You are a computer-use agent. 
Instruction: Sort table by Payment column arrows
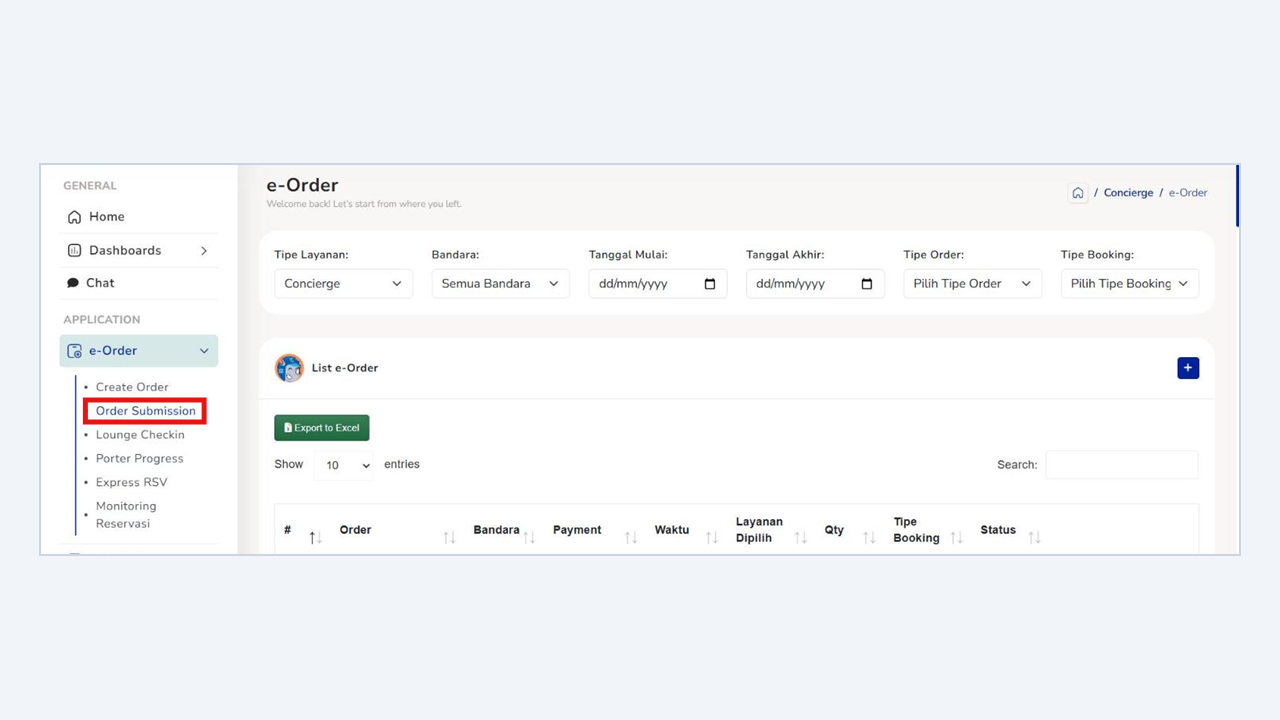coord(631,538)
